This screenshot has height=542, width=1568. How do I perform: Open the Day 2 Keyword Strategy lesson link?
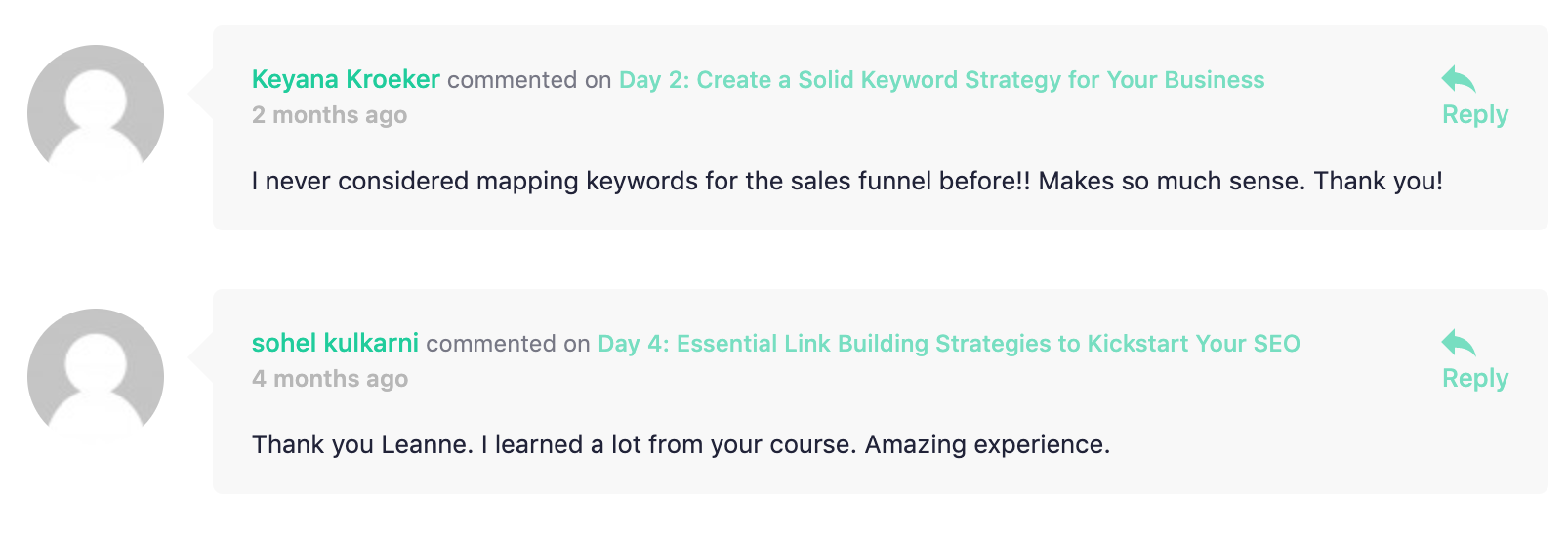[x=941, y=80]
